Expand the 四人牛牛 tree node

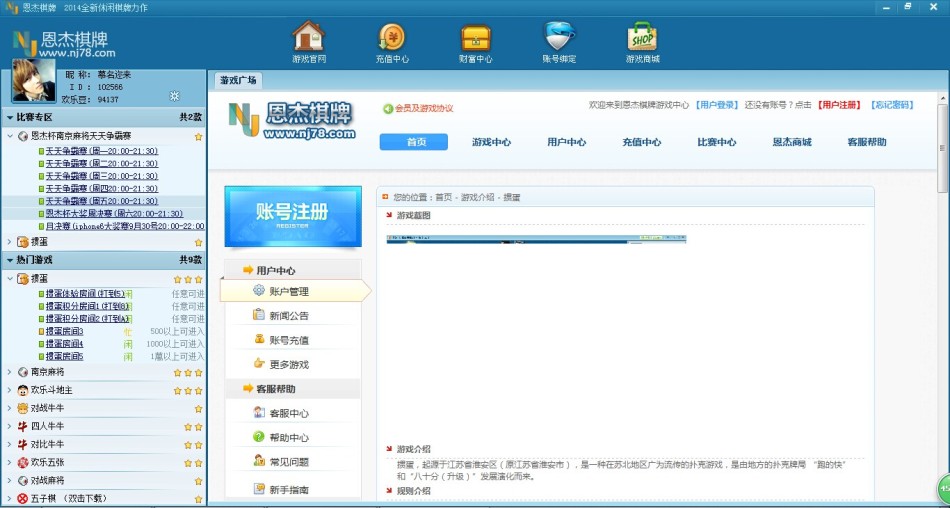click(9, 426)
